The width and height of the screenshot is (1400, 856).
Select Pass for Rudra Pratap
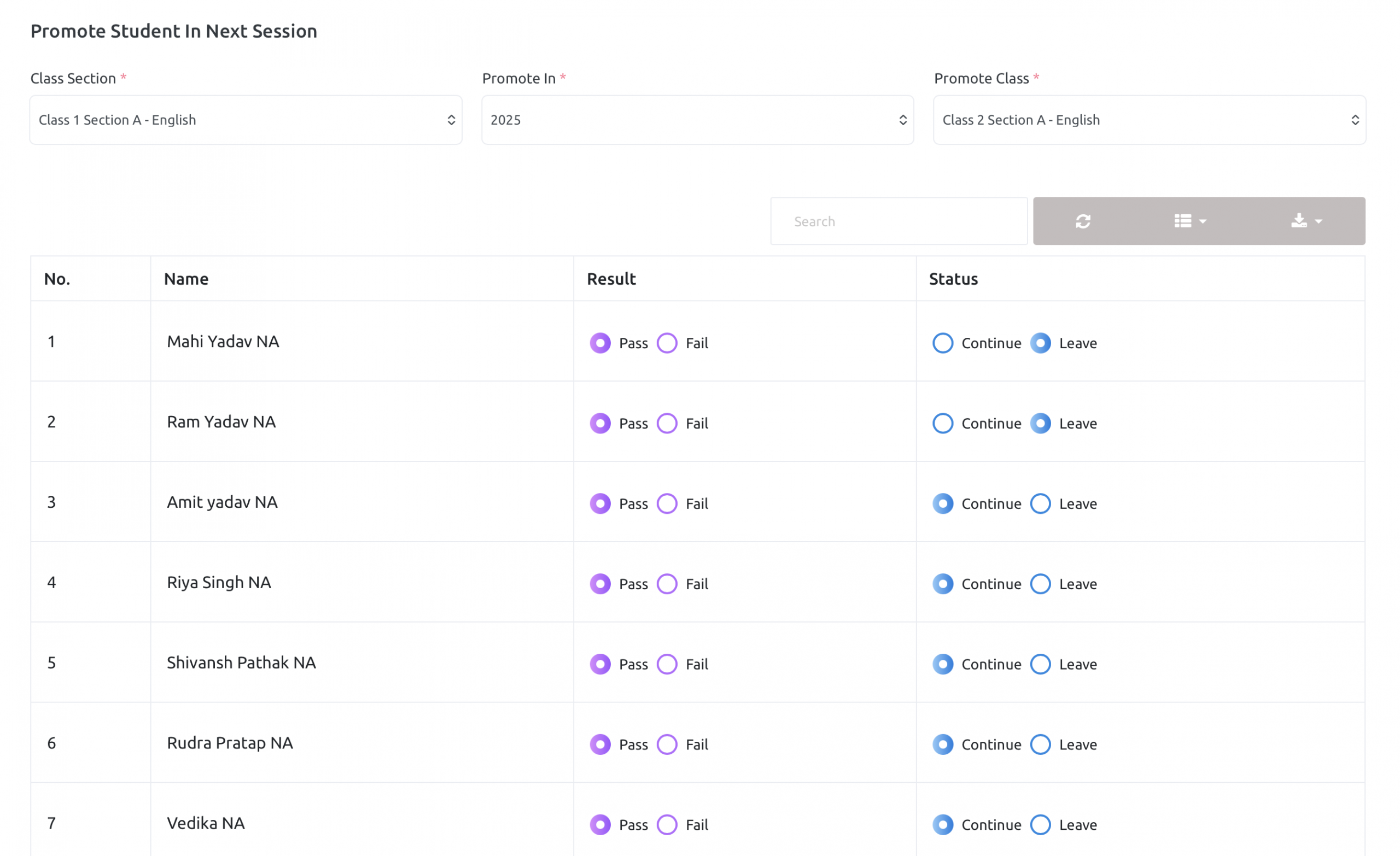click(600, 744)
